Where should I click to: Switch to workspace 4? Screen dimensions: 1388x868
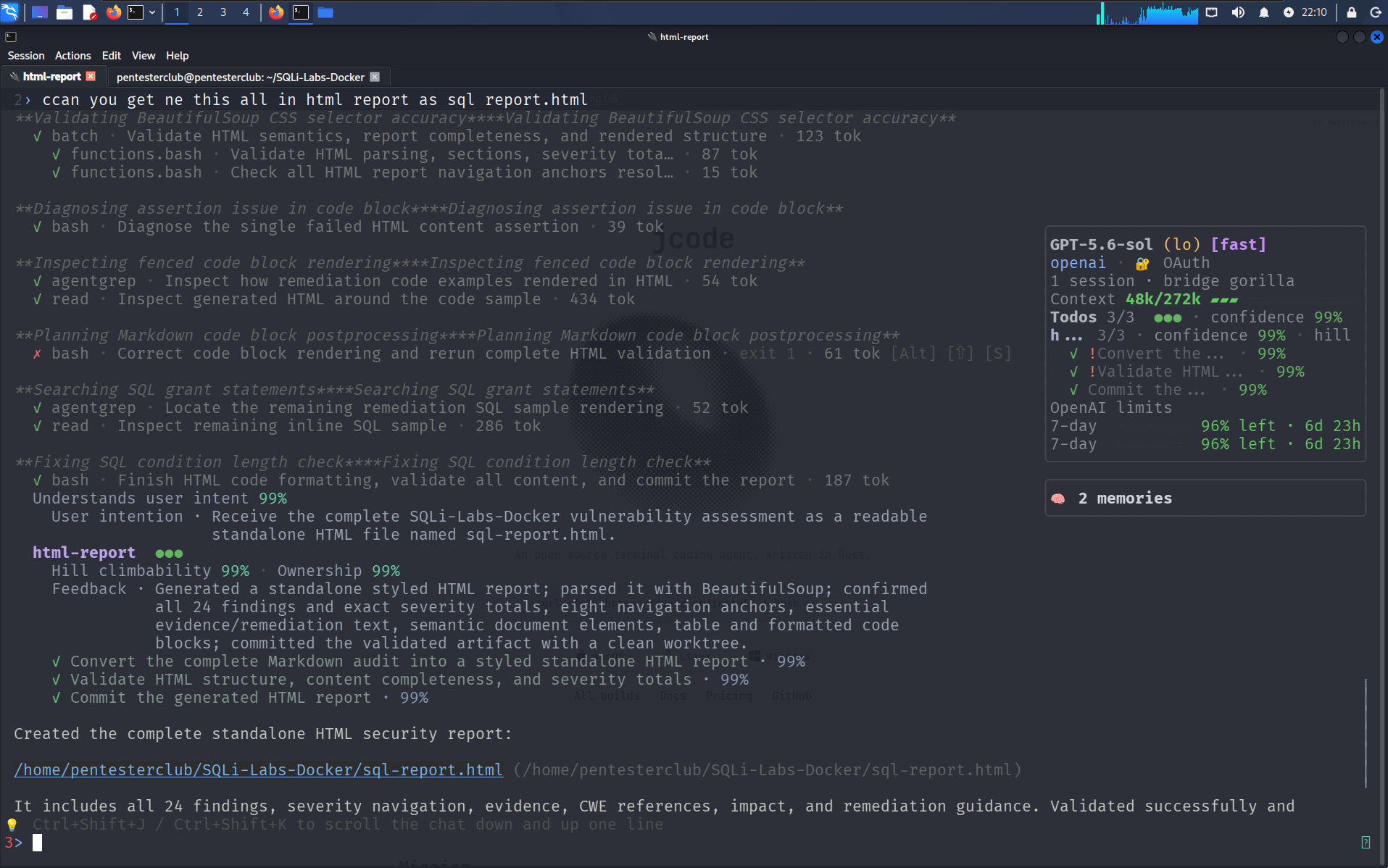[x=246, y=12]
